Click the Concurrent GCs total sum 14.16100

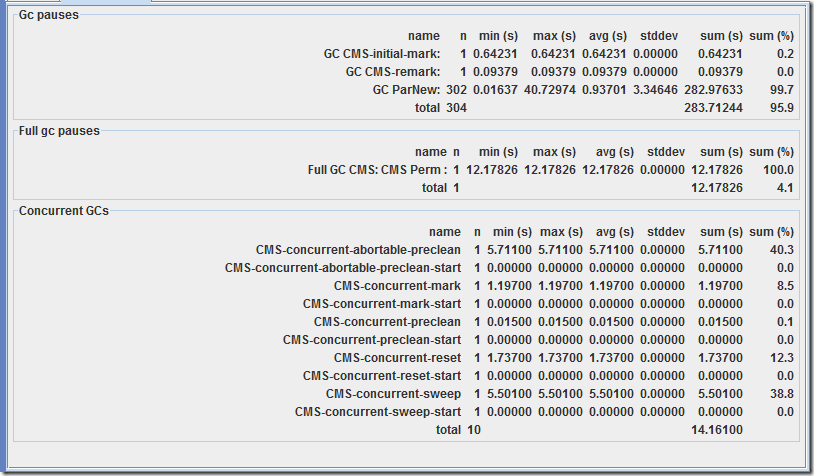point(716,429)
